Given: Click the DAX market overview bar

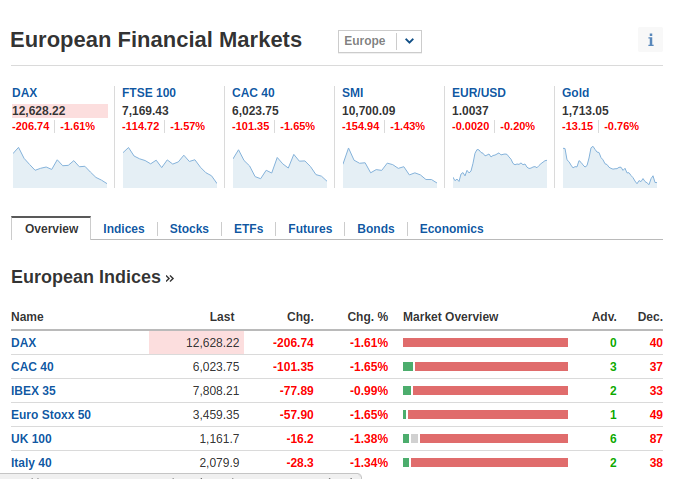Looking at the screenshot, I should coord(485,343).
